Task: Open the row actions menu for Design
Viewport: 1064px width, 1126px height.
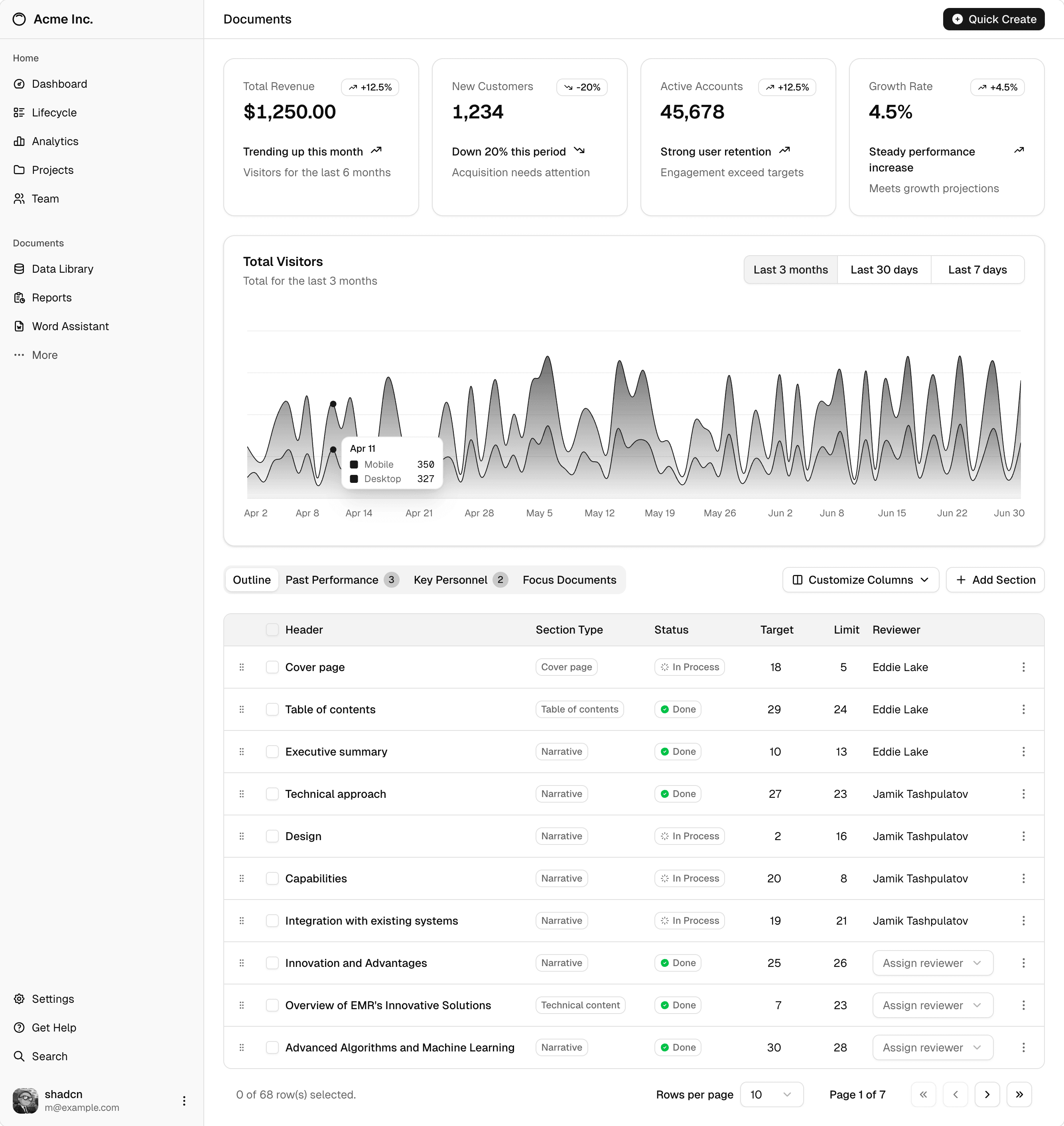Action: pos(1023,836)
